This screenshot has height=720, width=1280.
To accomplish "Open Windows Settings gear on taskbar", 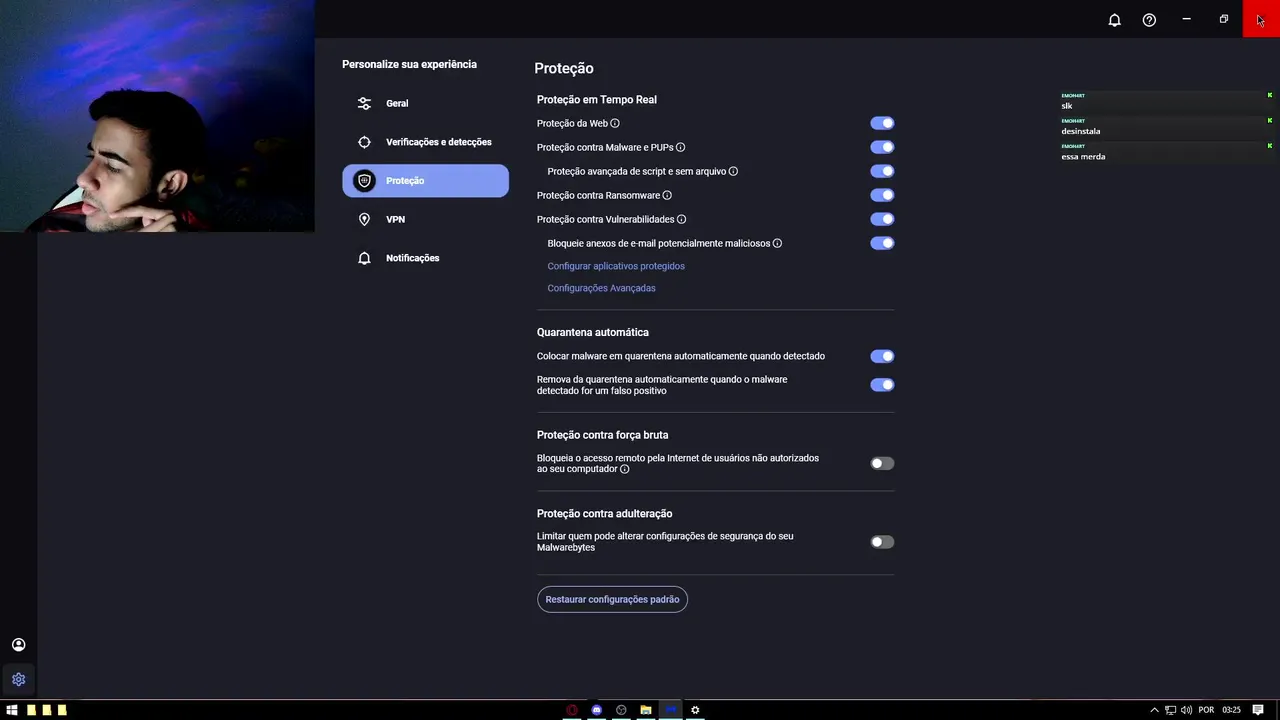I will (x=695, y=710).
